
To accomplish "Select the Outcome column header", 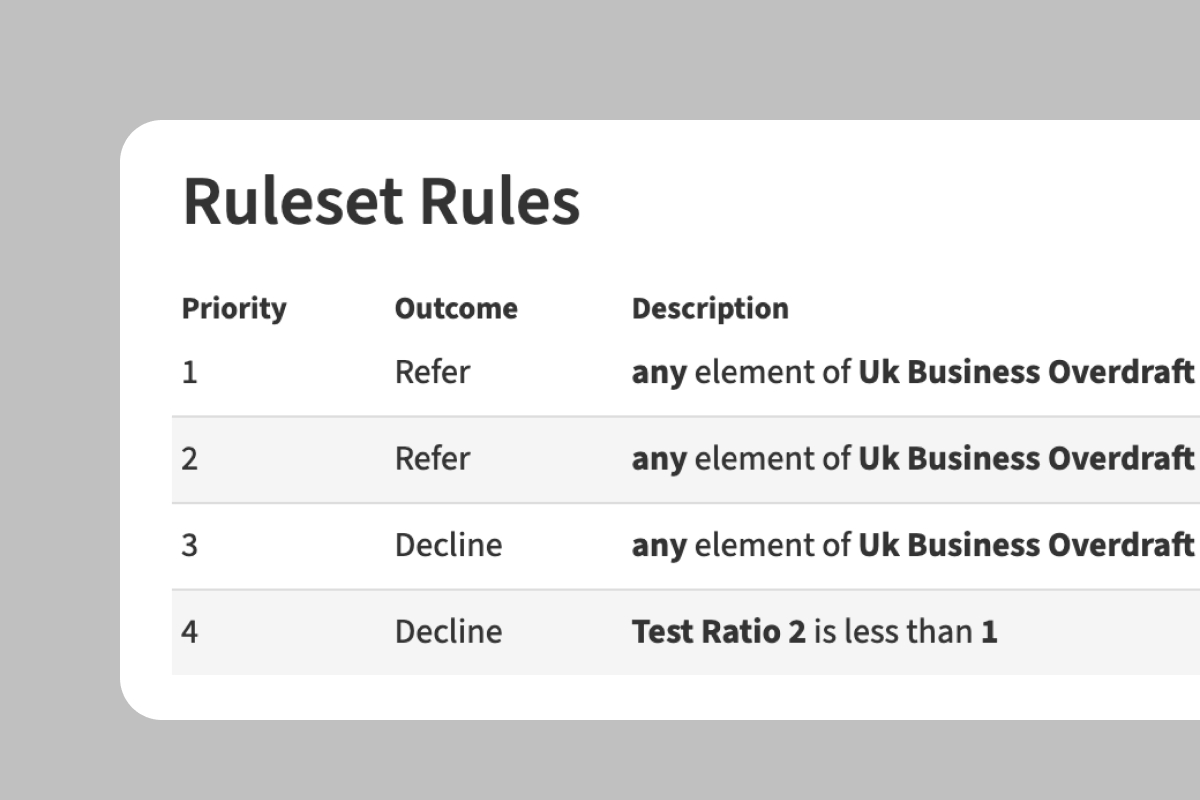I will click(x=456, y=309).
